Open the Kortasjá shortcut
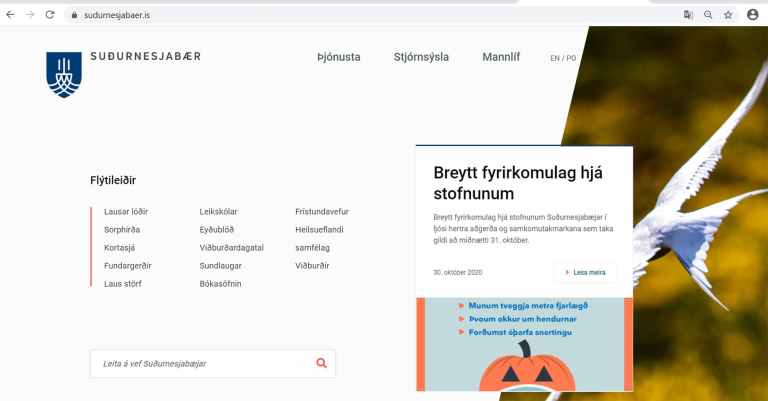768x401 pixels. point(120,248)
